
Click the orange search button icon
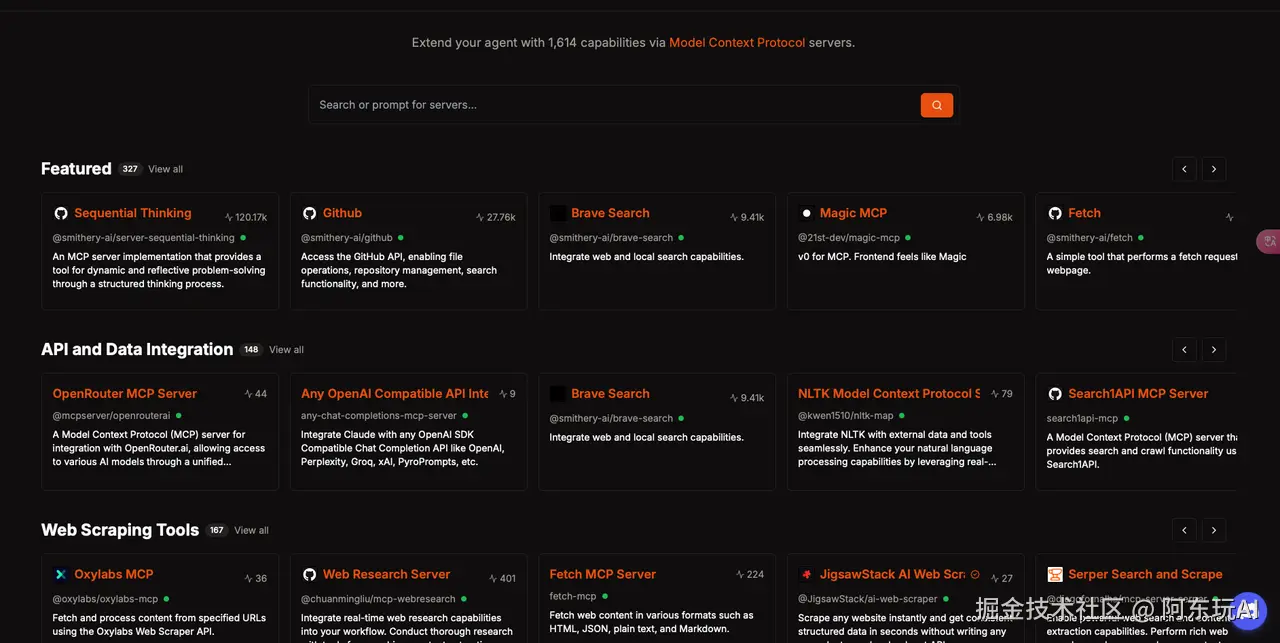(x=937, y=105)
